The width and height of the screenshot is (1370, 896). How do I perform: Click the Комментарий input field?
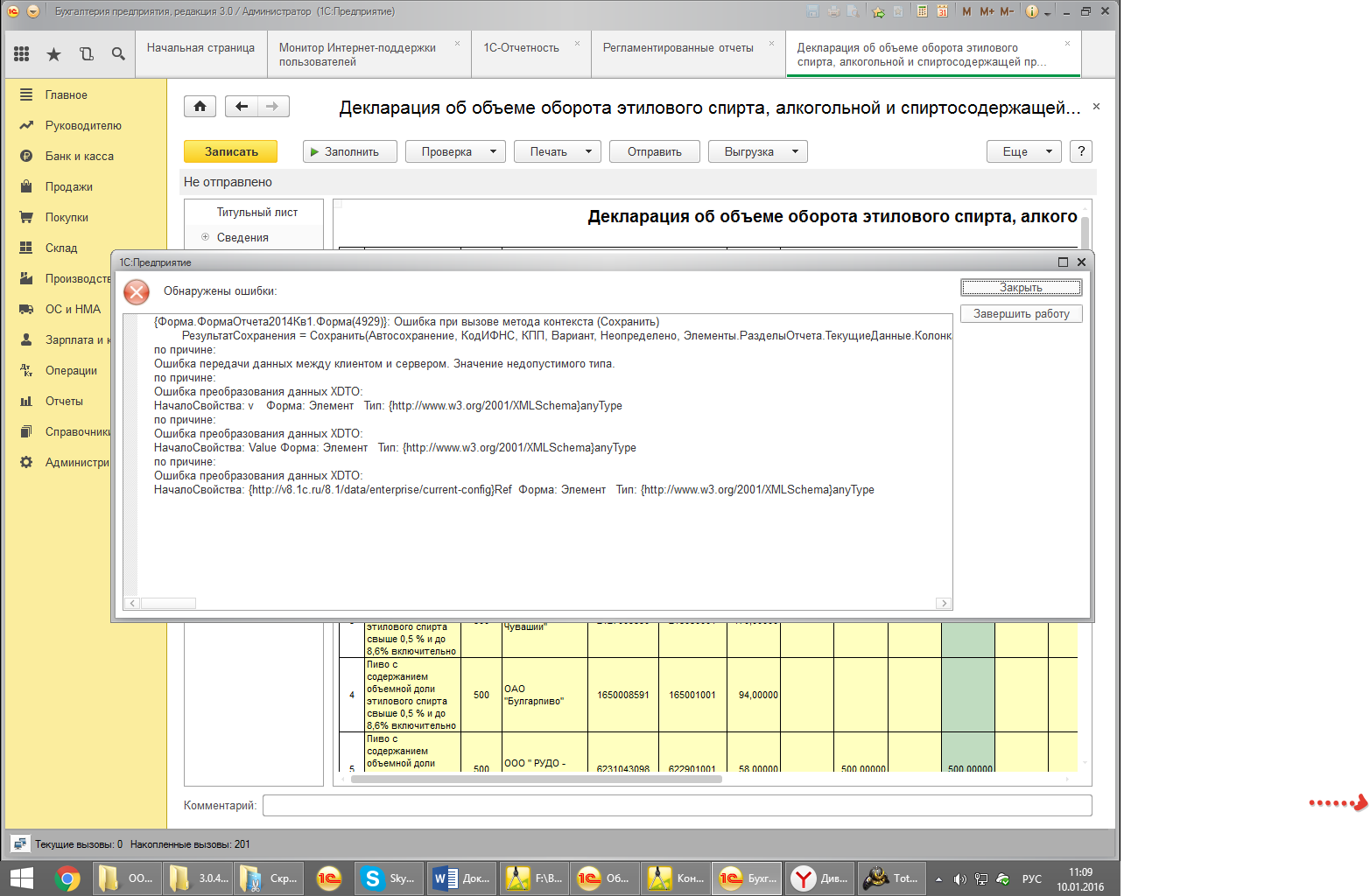pyautogui.click(x=677, y=805)
